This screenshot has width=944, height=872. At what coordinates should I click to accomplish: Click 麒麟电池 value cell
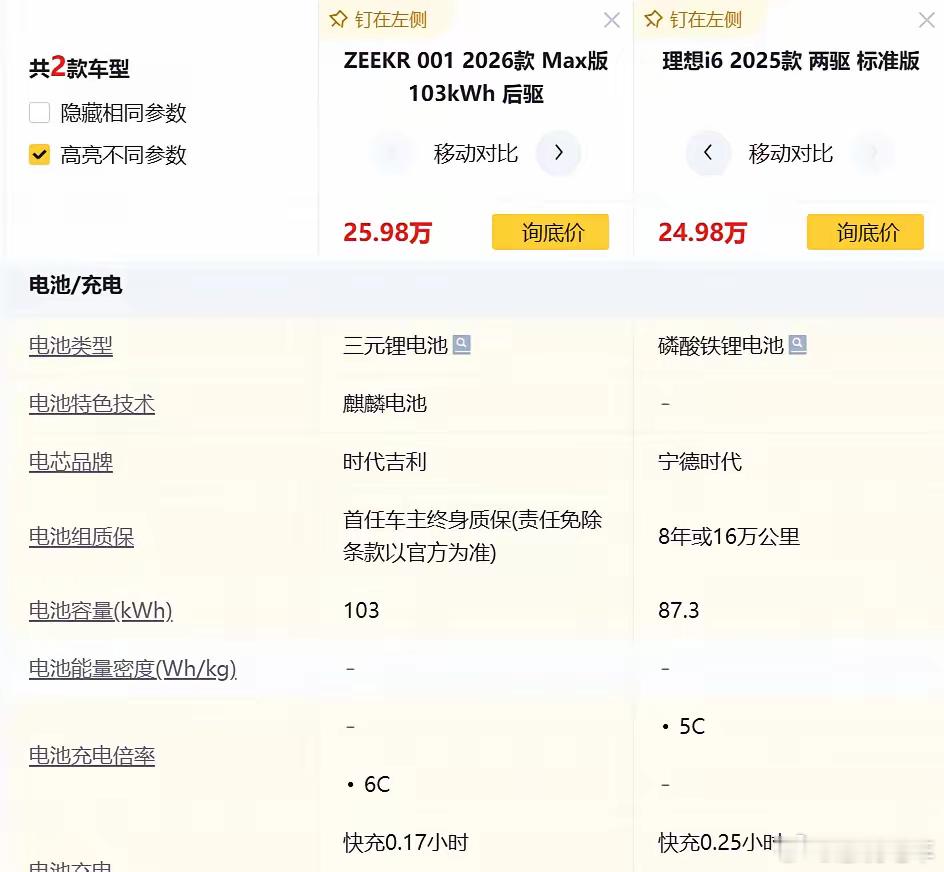click(385, 403)
